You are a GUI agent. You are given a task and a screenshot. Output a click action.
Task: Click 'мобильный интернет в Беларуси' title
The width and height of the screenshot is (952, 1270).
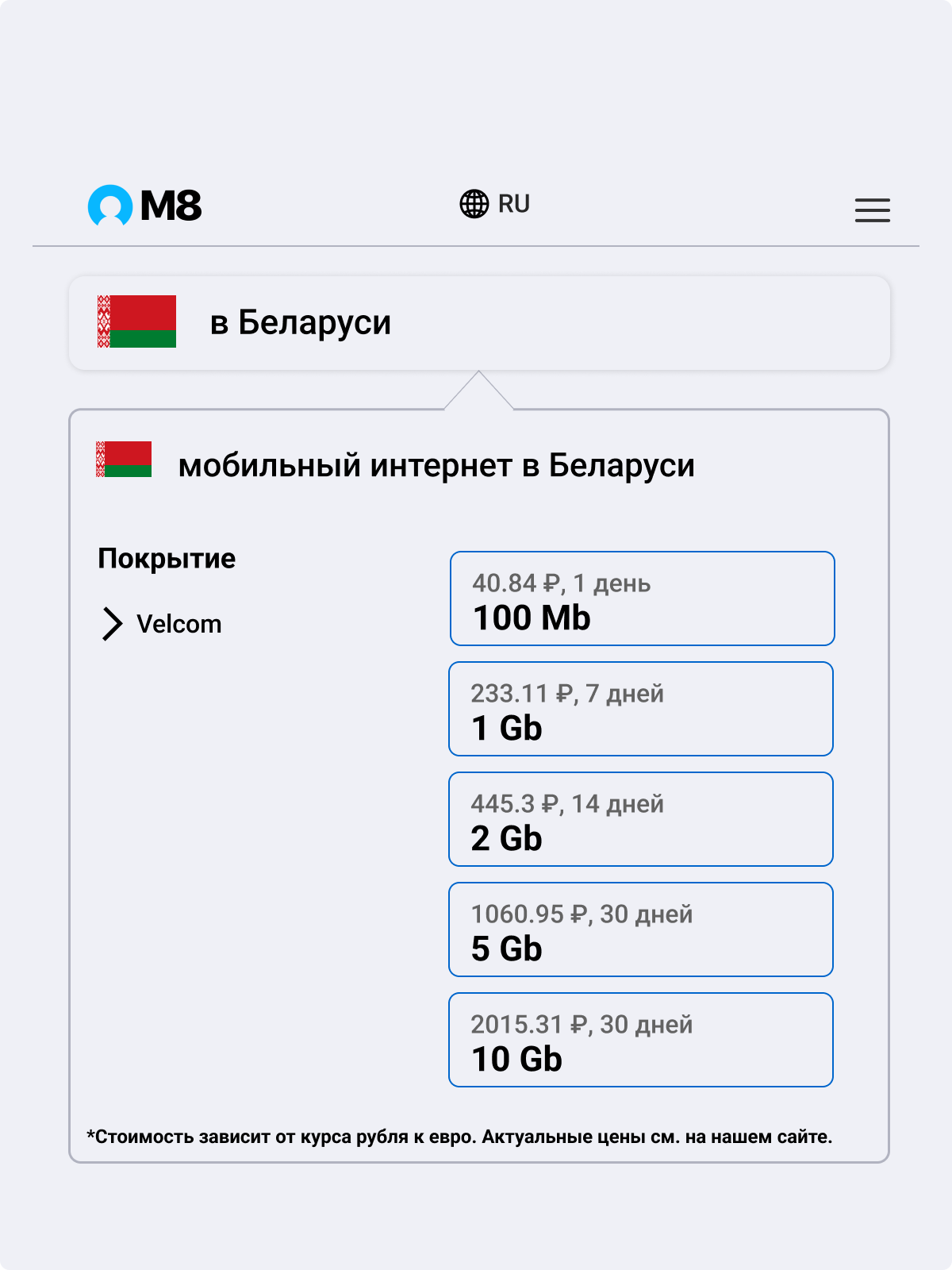436,465
